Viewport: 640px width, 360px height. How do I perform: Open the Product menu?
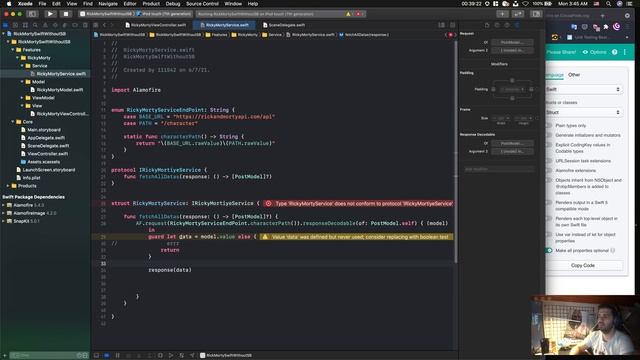151,4
